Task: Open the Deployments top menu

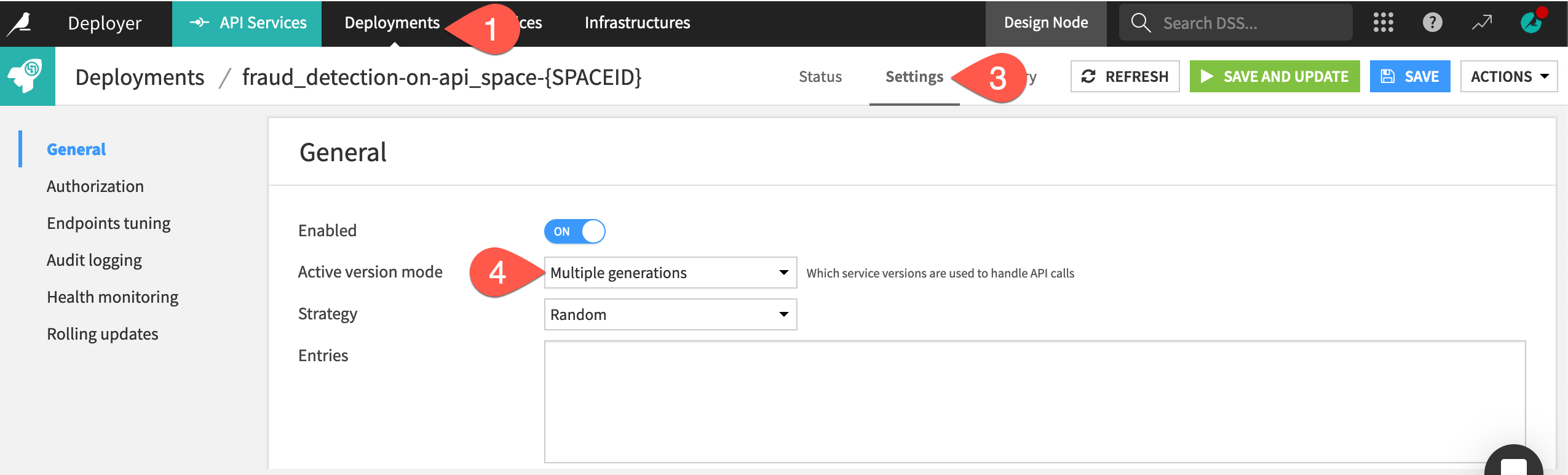Action: click(392, 23)
